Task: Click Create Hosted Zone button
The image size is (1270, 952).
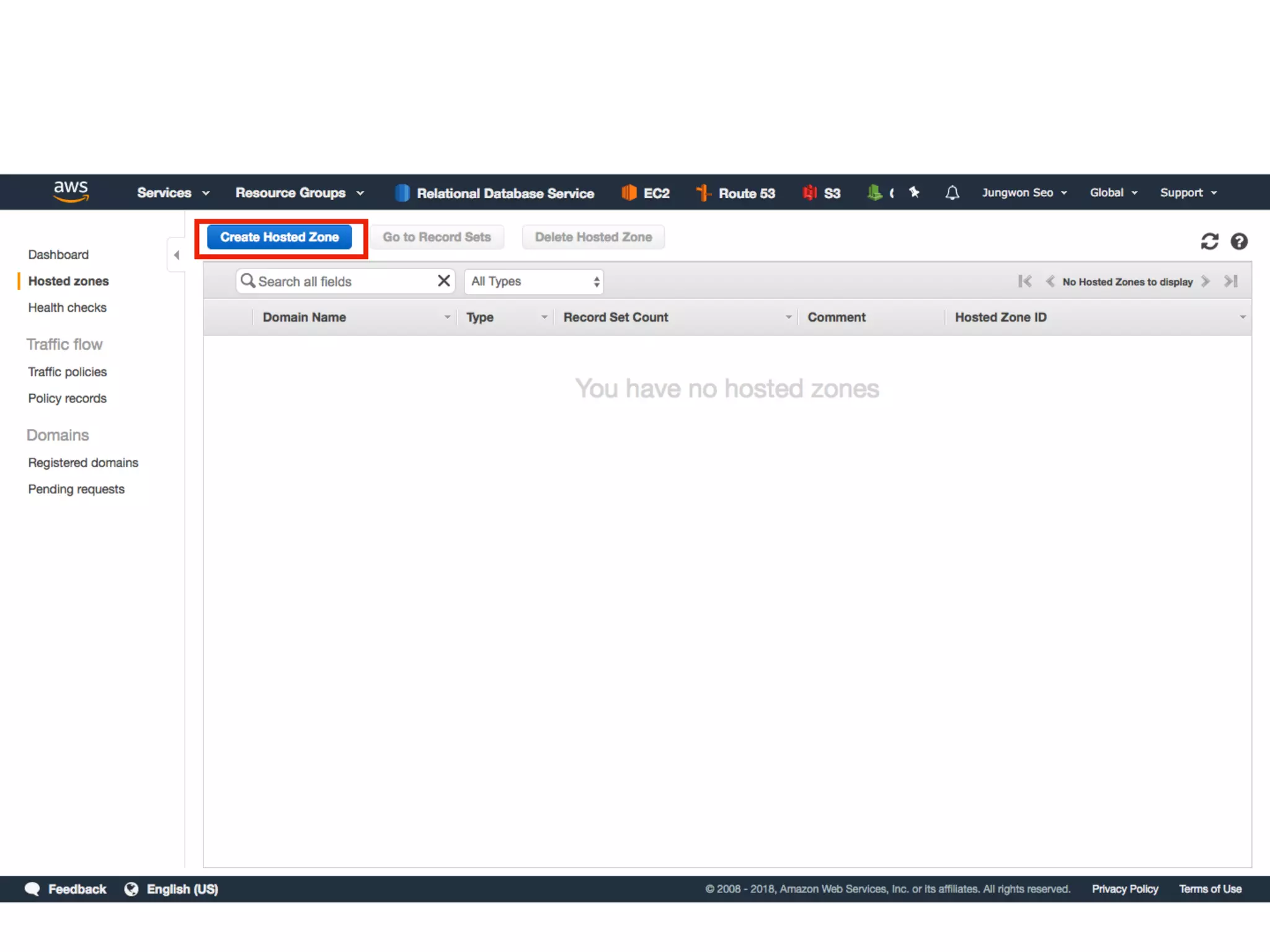Action: [x=279, y=237]
